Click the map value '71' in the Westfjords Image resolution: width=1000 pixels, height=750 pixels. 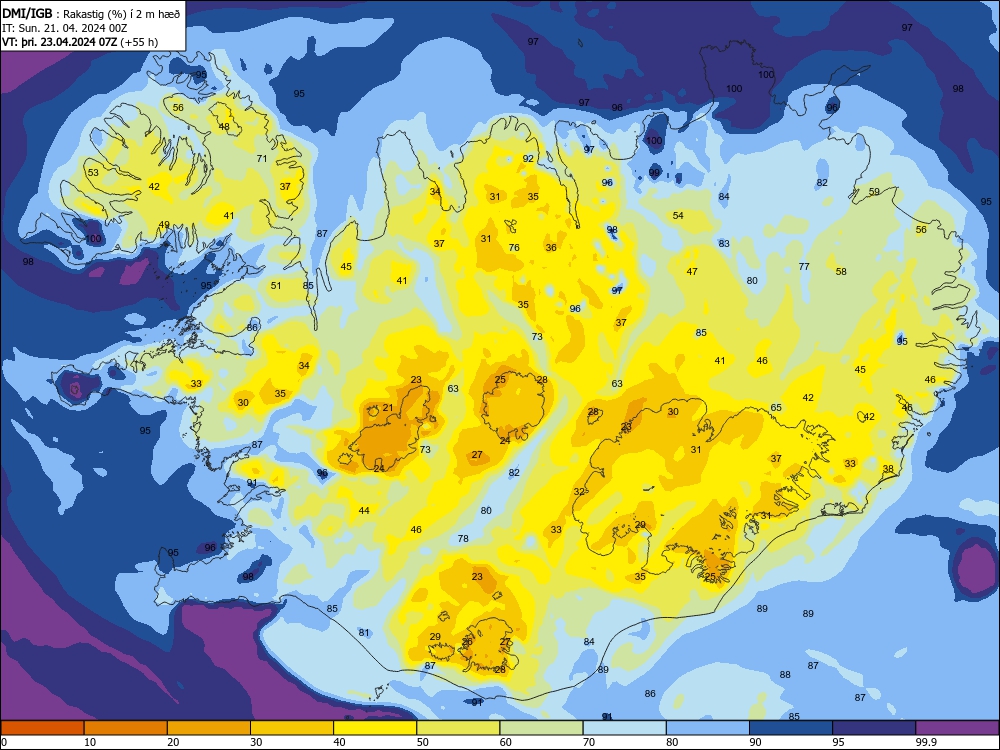tap(262, 158)
